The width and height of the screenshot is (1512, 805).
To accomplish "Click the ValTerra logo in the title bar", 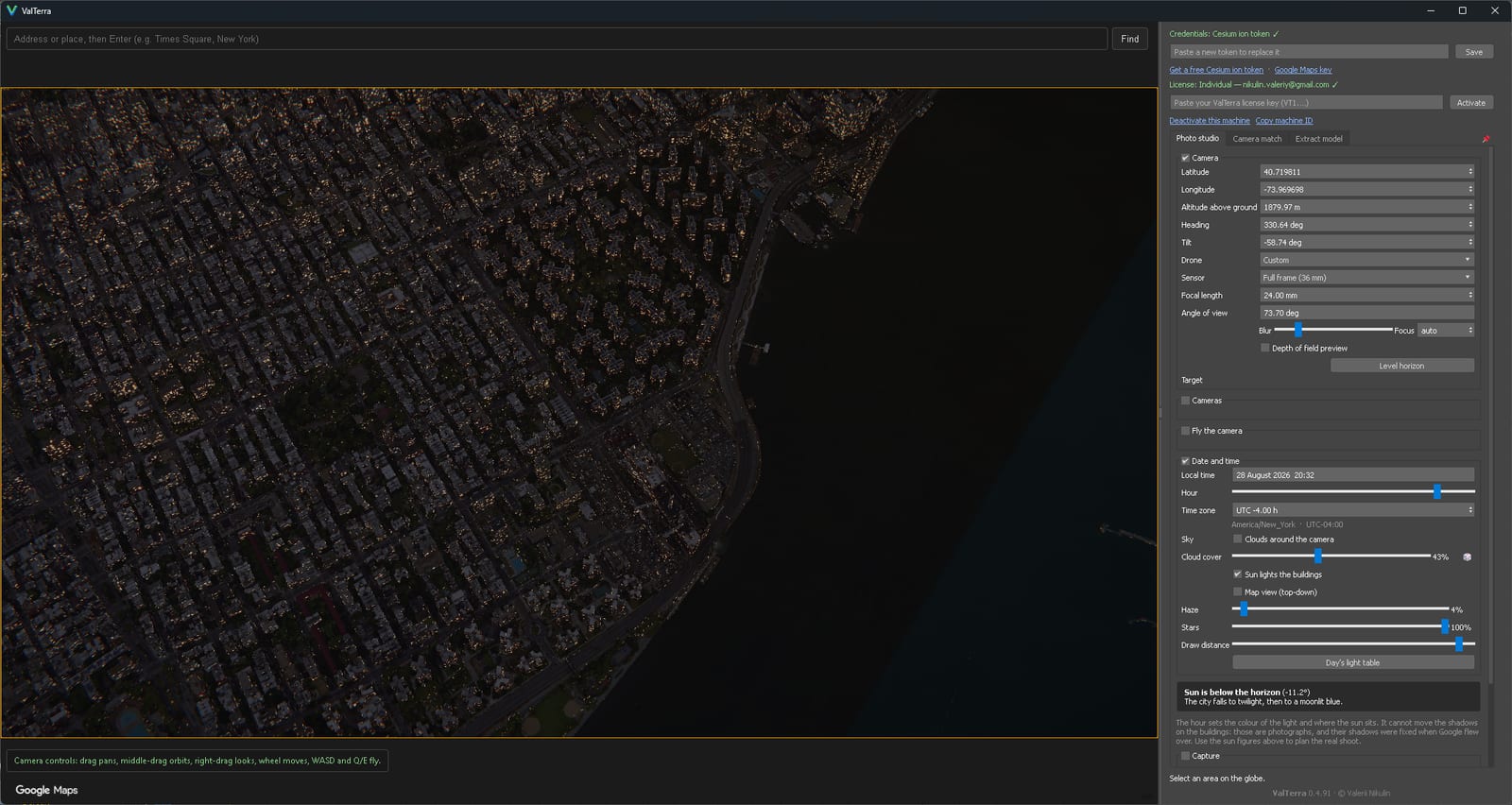I will (x=11, y=10).
